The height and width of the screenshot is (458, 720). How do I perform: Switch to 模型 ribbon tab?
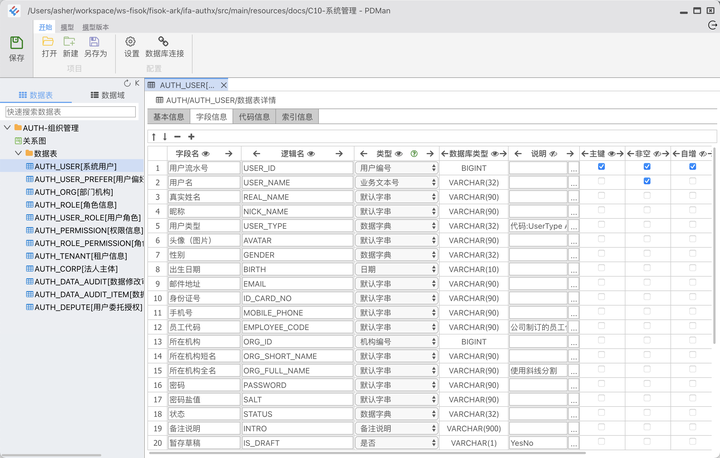click(67, 27)
